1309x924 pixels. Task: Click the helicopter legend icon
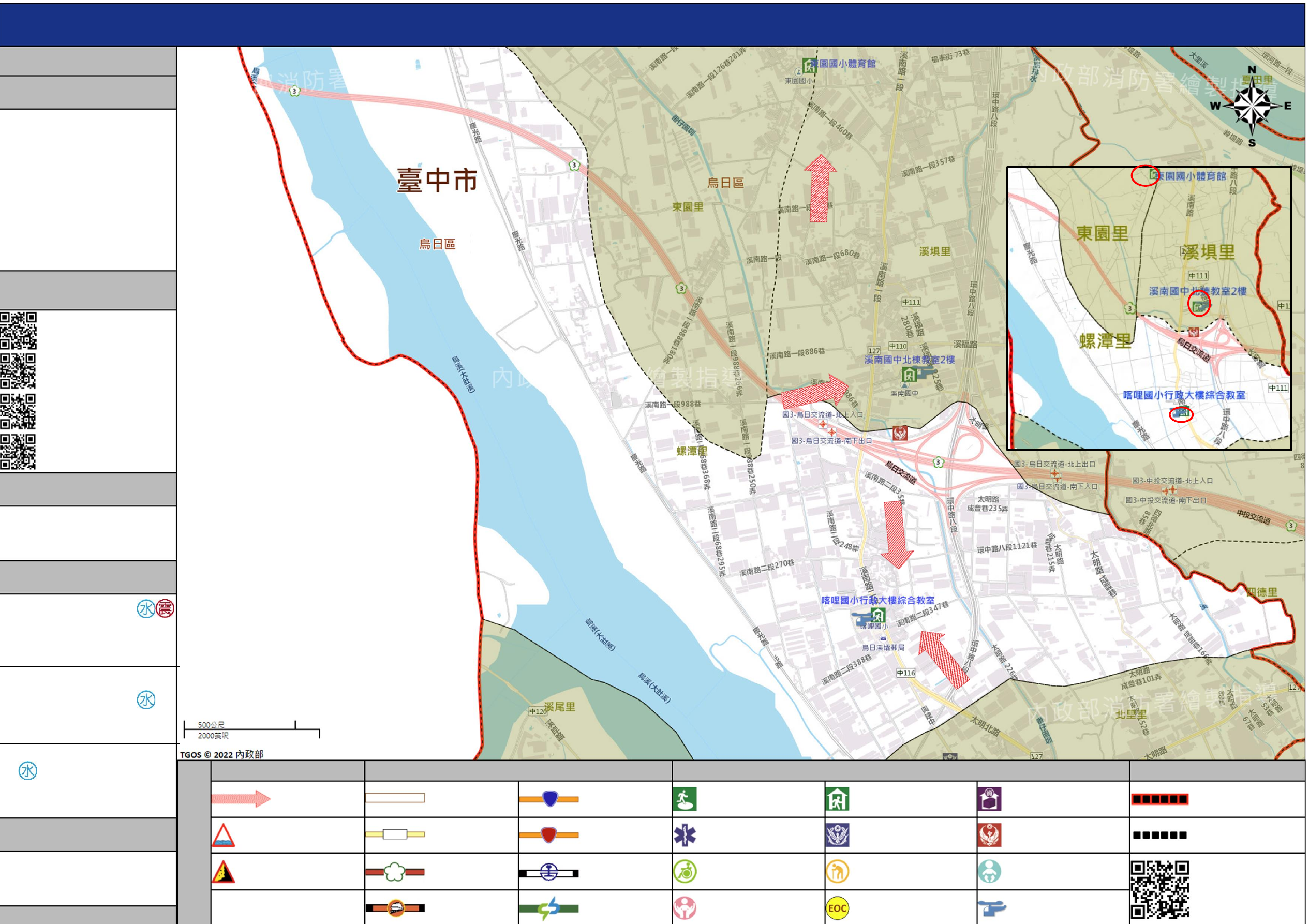pos(992,908)
